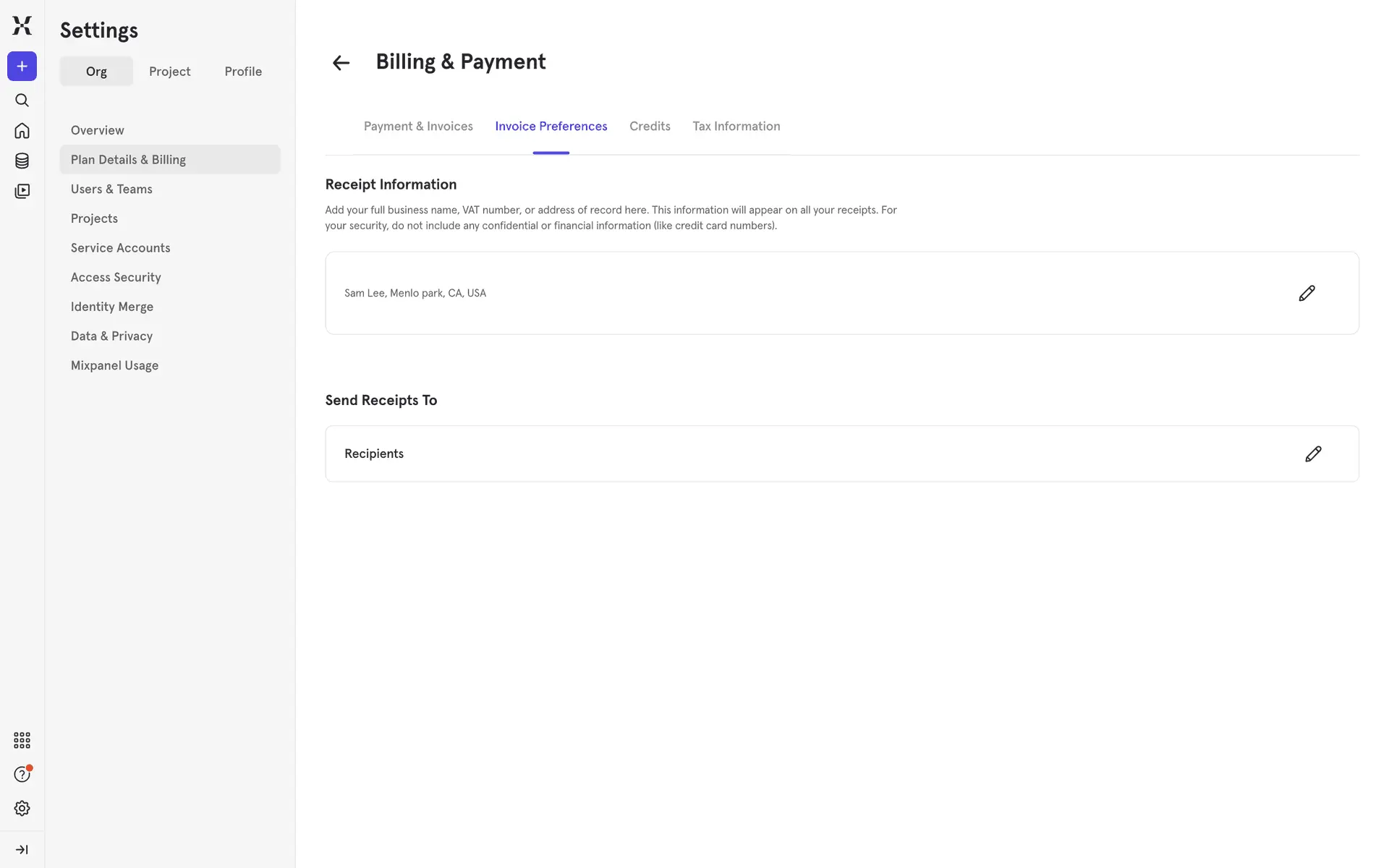Click the Mixpanel logo icon
This screenshot has height=868, width=1389.
(22, 25)
